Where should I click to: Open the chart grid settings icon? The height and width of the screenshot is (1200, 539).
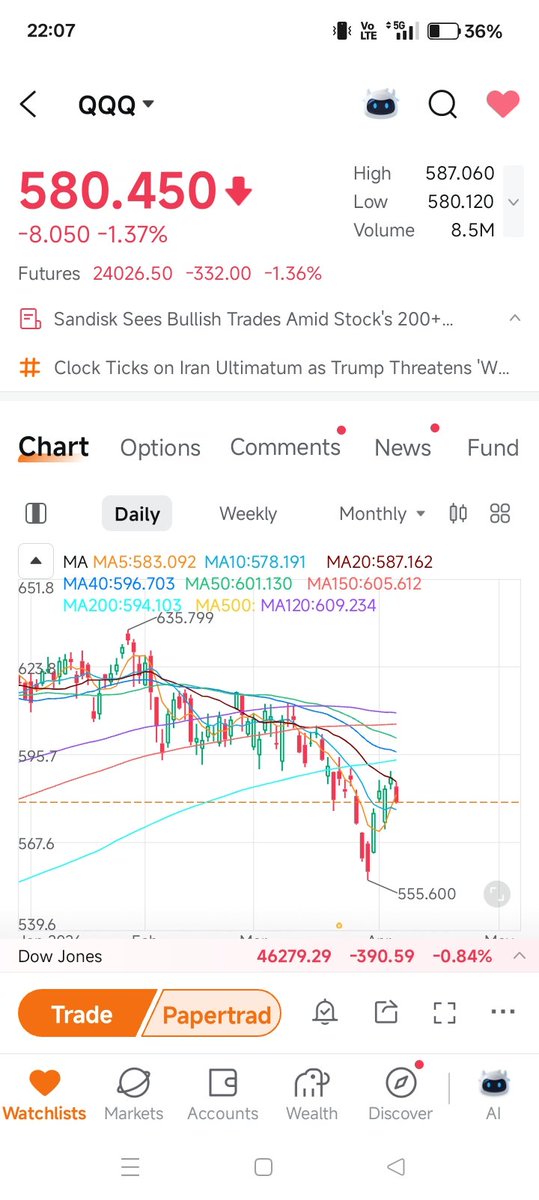[500, 514]
